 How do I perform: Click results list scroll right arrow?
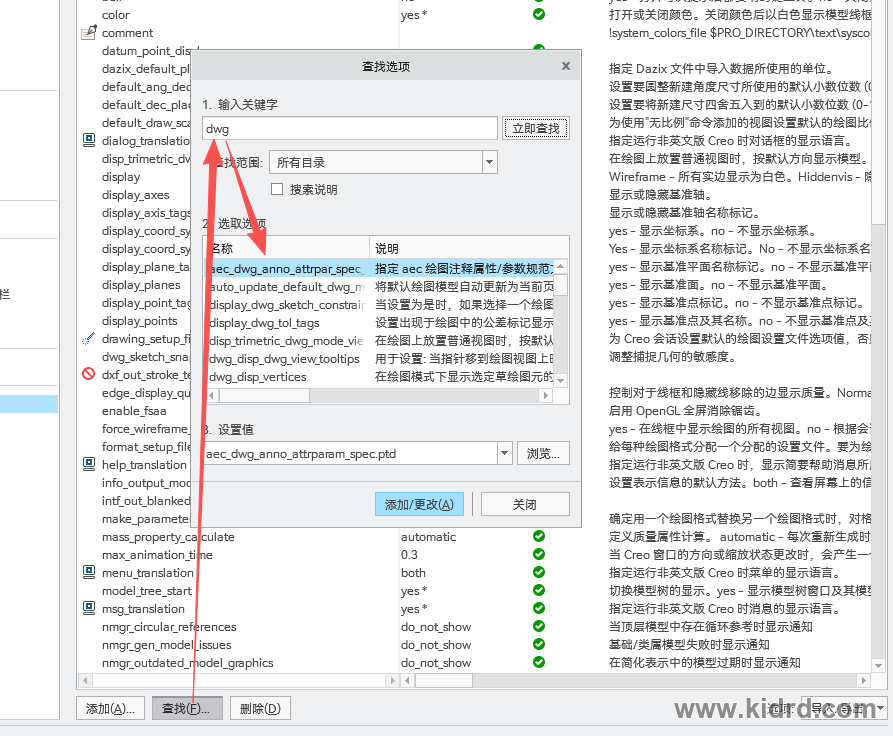coord(546,395)
